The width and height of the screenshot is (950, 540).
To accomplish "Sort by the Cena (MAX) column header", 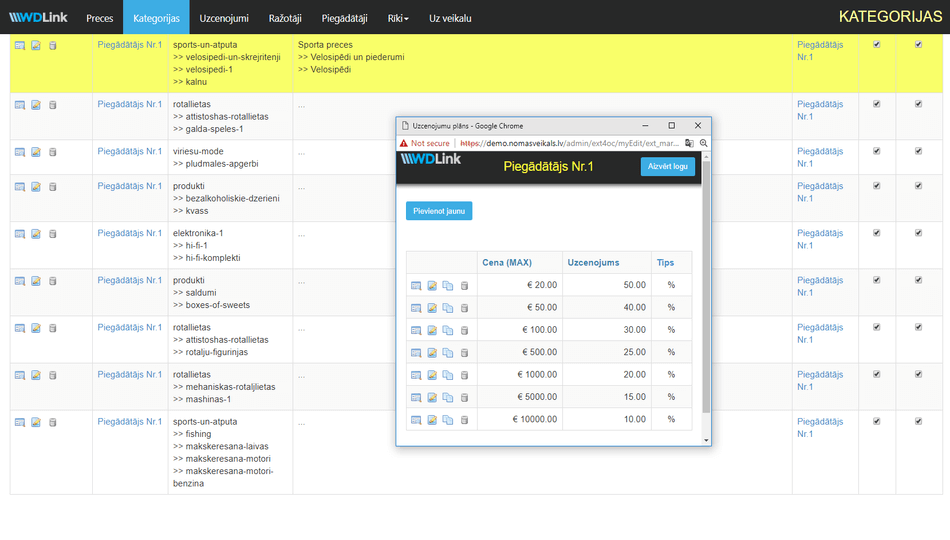I will click(507, 262).
